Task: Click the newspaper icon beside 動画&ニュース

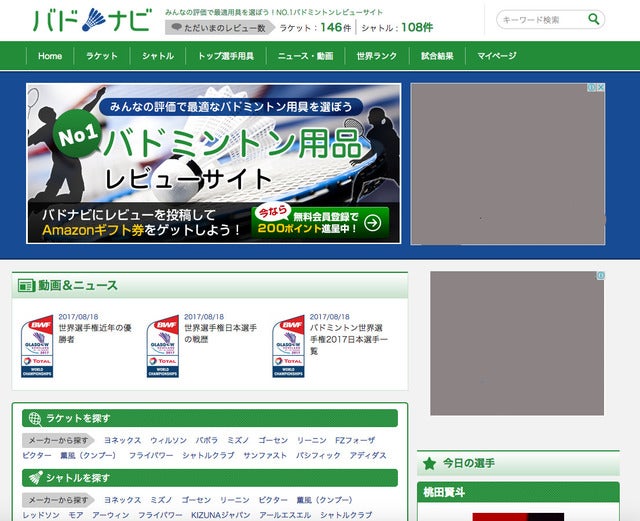Action: 27,285
